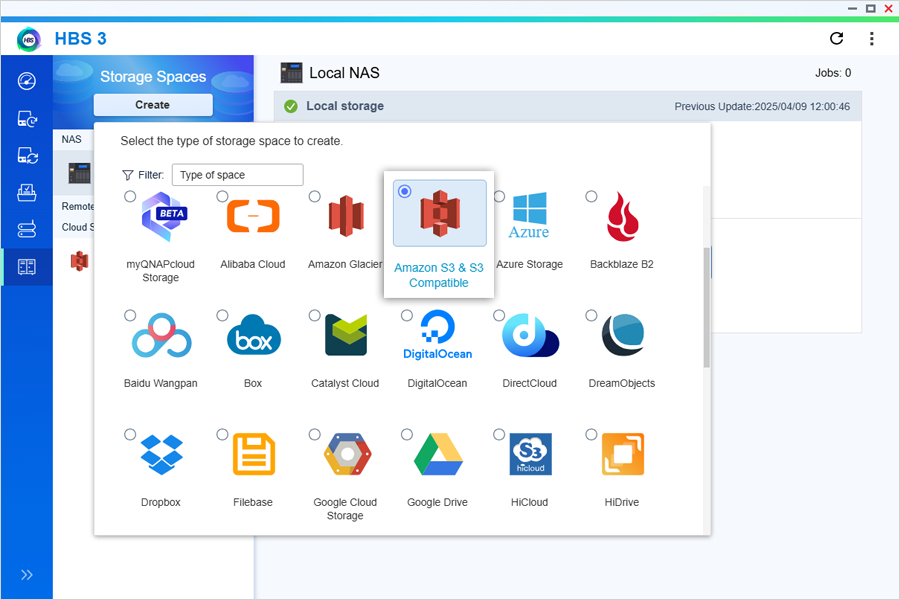Viewport: 900px width, 600px height.
Task: Click the HiCloud S3 logo icon
Action: pos(531,454)
